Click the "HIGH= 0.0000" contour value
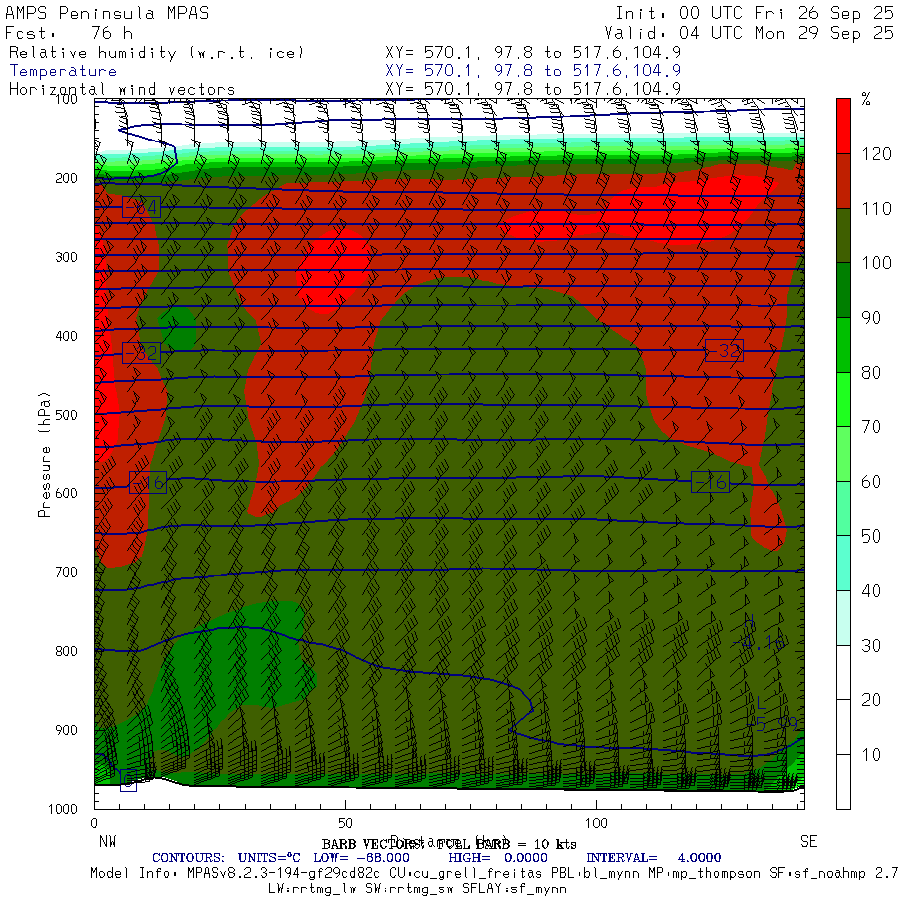Screen dimensions: 900x900 [x=498, y=858]
